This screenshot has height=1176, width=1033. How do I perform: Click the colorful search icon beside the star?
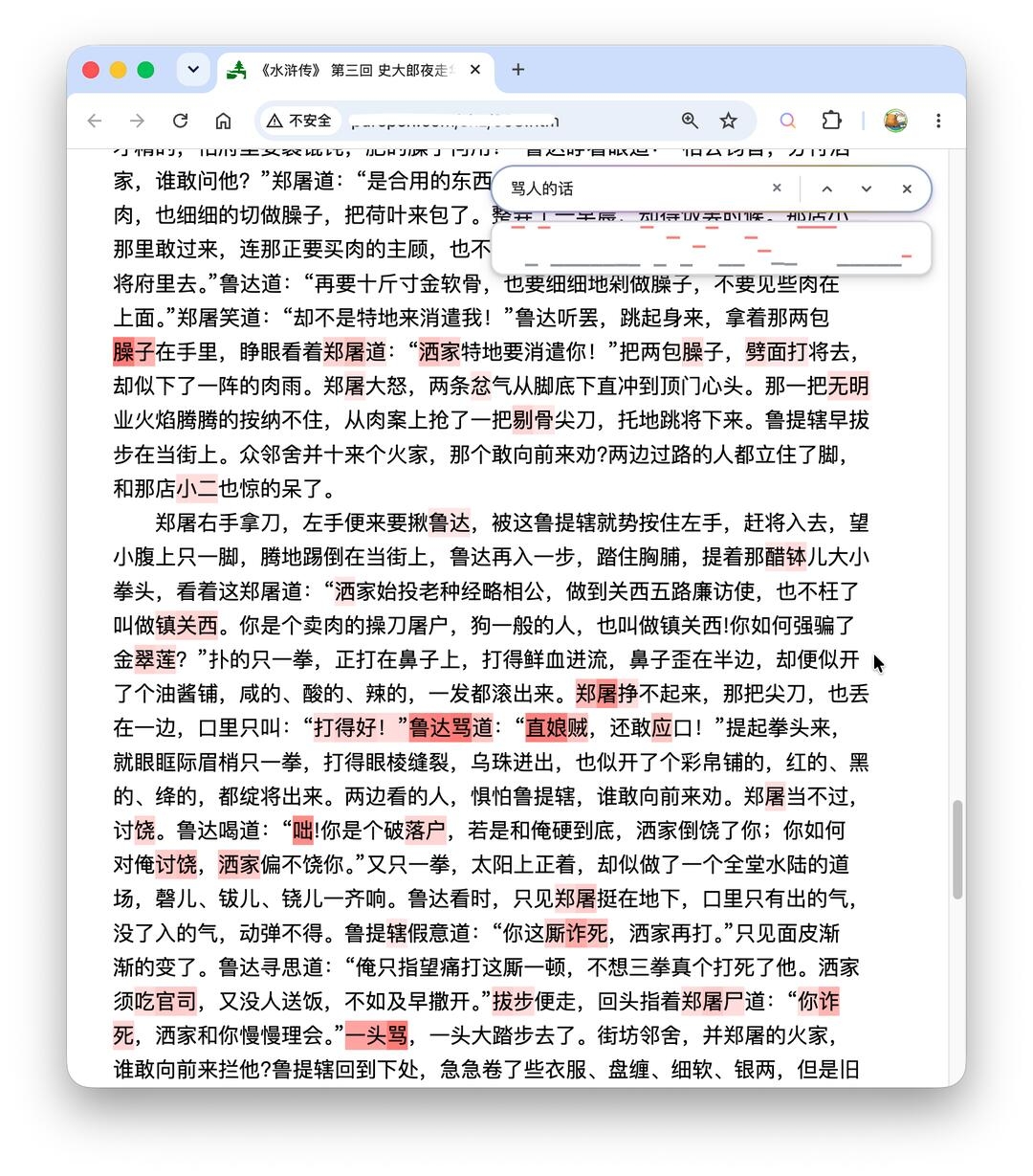pos(787,121)
